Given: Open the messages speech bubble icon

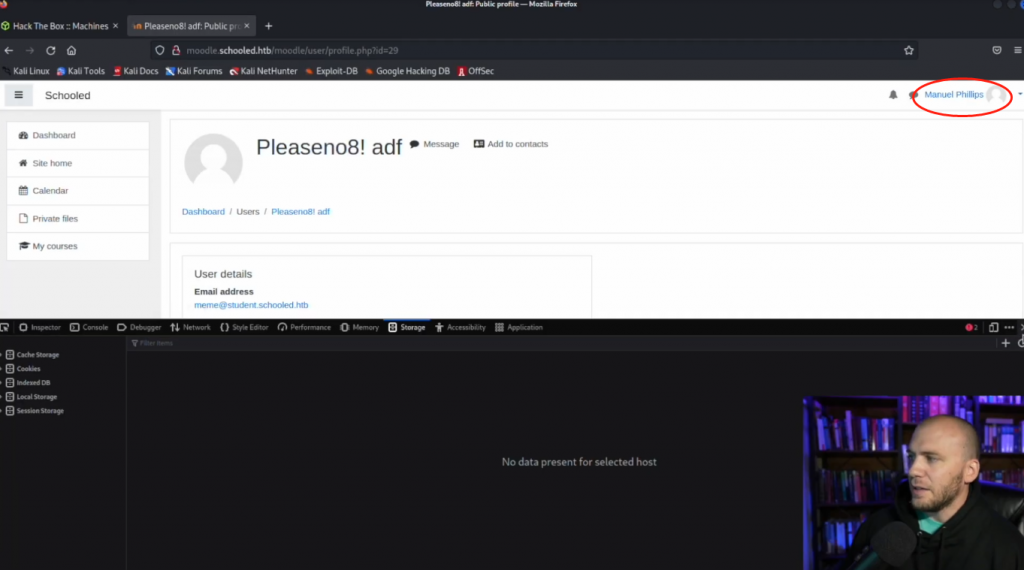Looking at the screenshot, I should click(x=913, y=95).
